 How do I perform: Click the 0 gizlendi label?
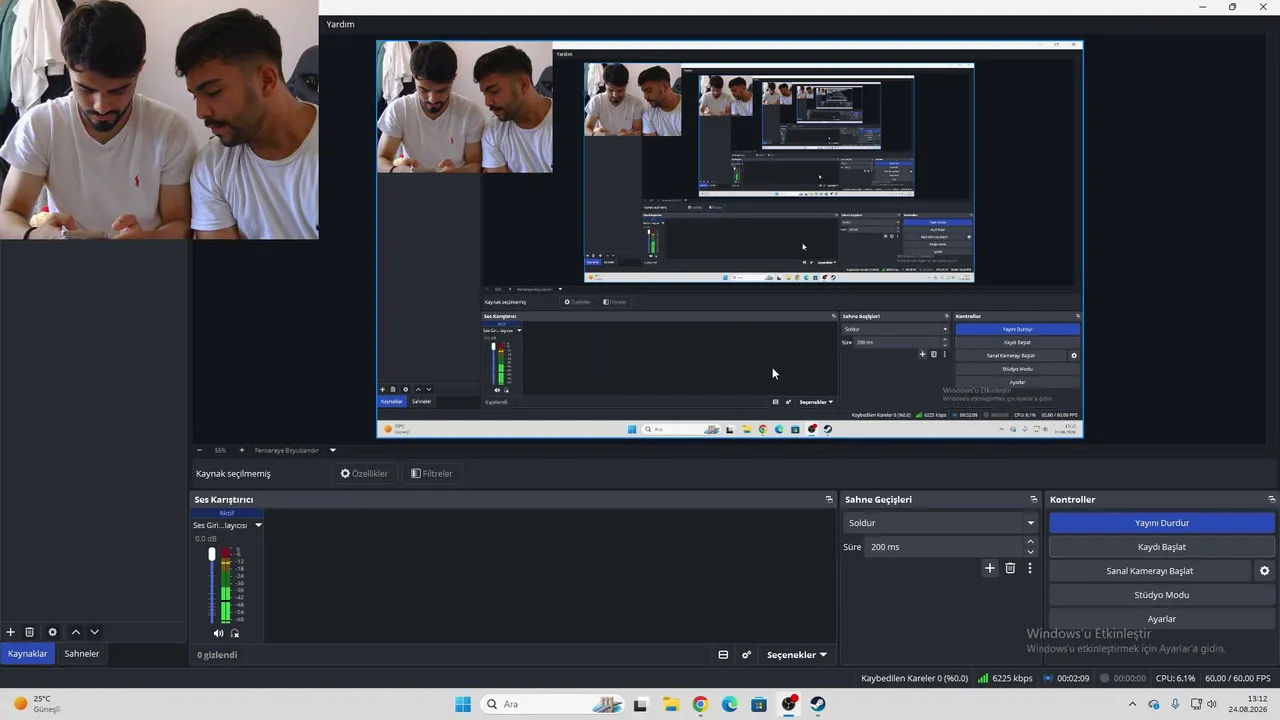click(217, 655)
